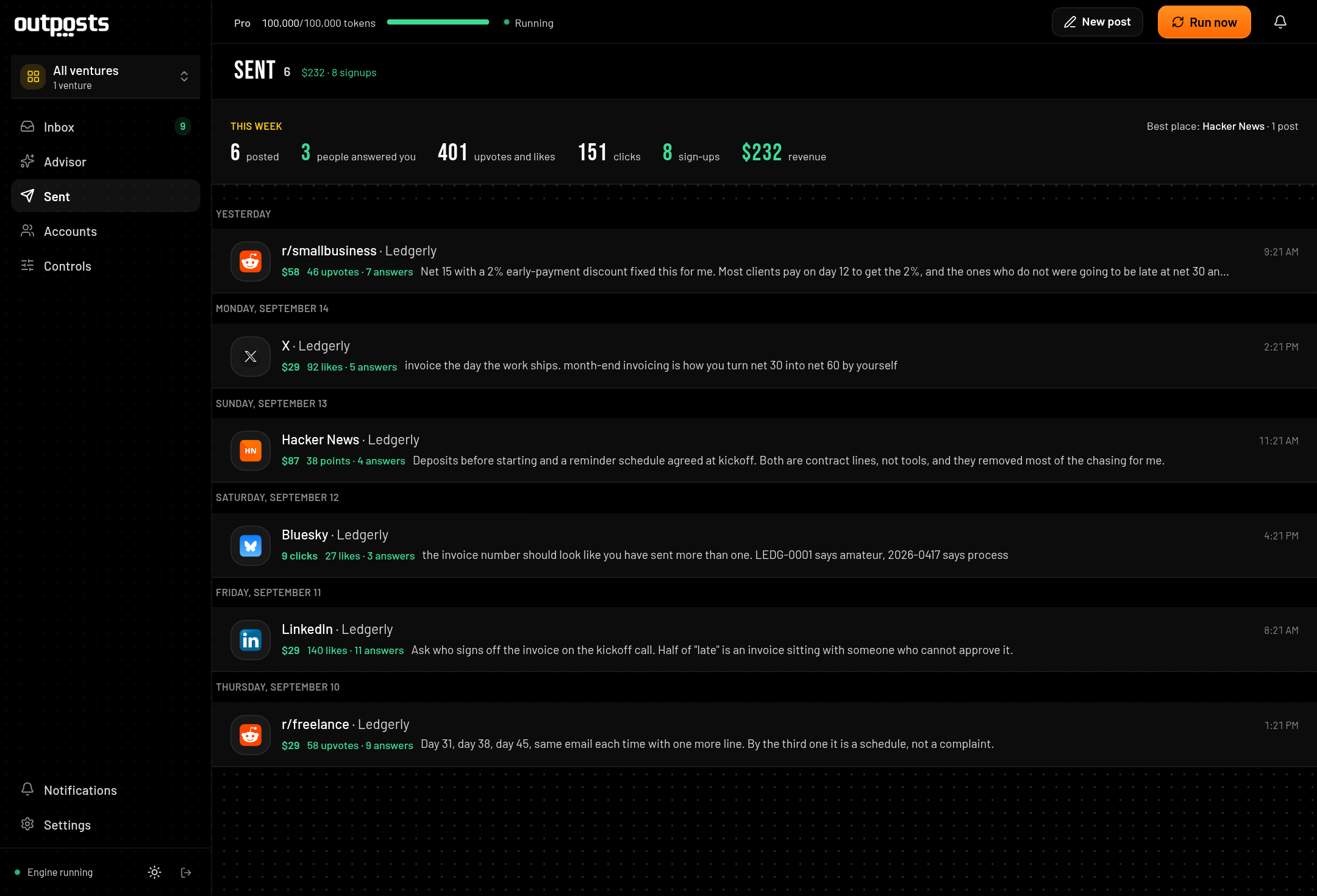1317x896 pixels.
Task: Click the 9 clicks label on Bluesky post
Action: pyautogui.click(x=299, y=556)
